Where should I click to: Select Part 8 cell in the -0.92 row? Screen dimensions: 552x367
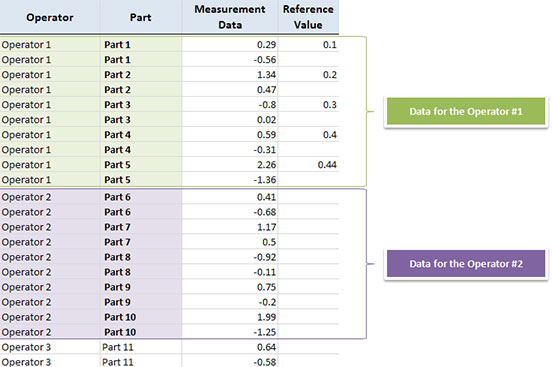tap(141, 257)
